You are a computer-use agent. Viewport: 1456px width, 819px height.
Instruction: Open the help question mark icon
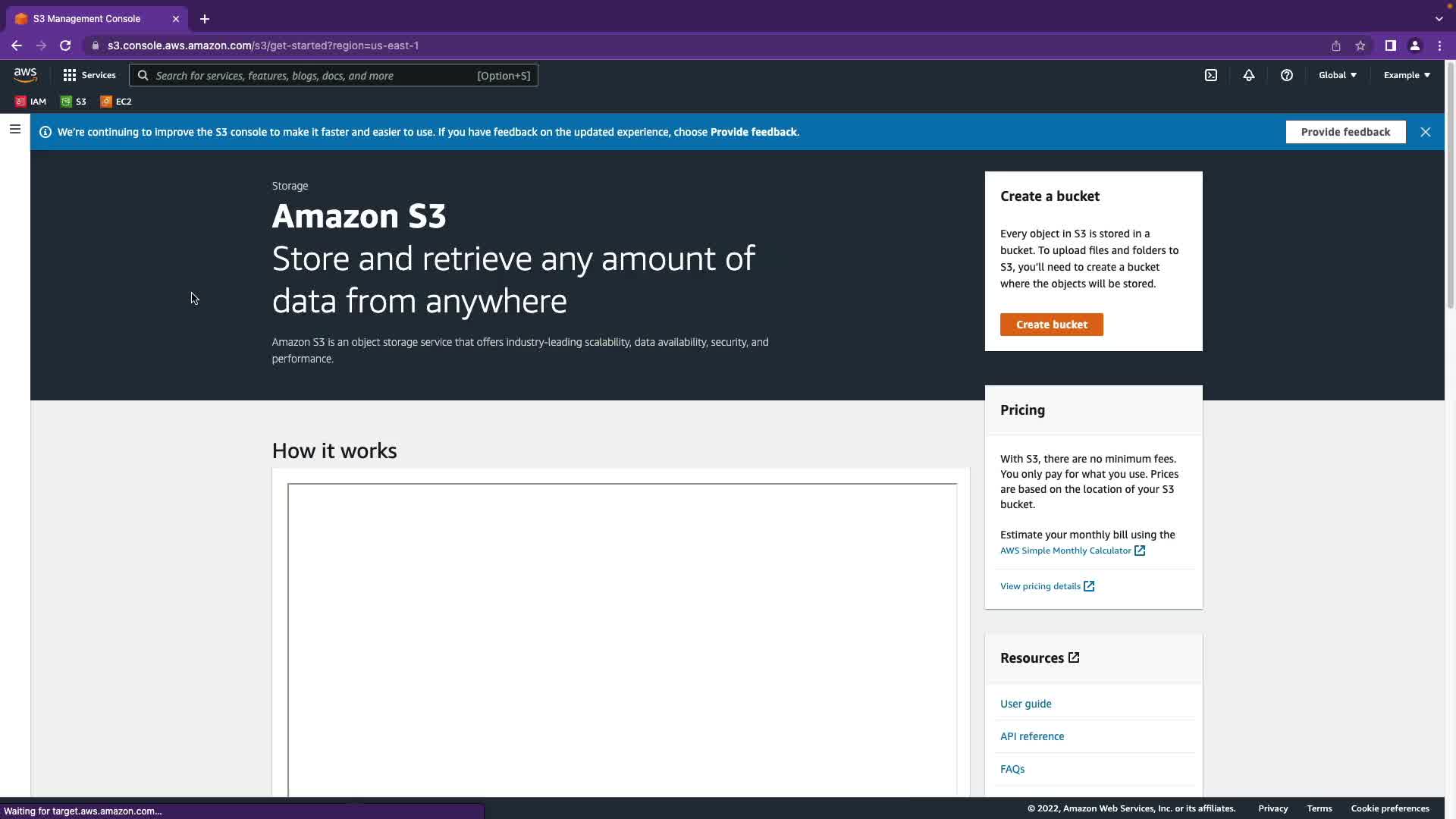pyautogui.click(x=1286, y=75)
